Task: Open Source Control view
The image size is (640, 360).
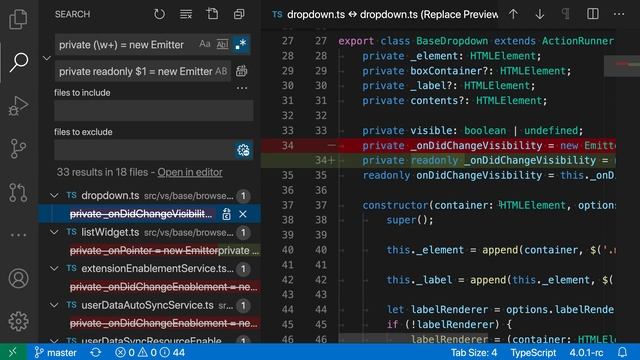Action: [x=18, y=149]
